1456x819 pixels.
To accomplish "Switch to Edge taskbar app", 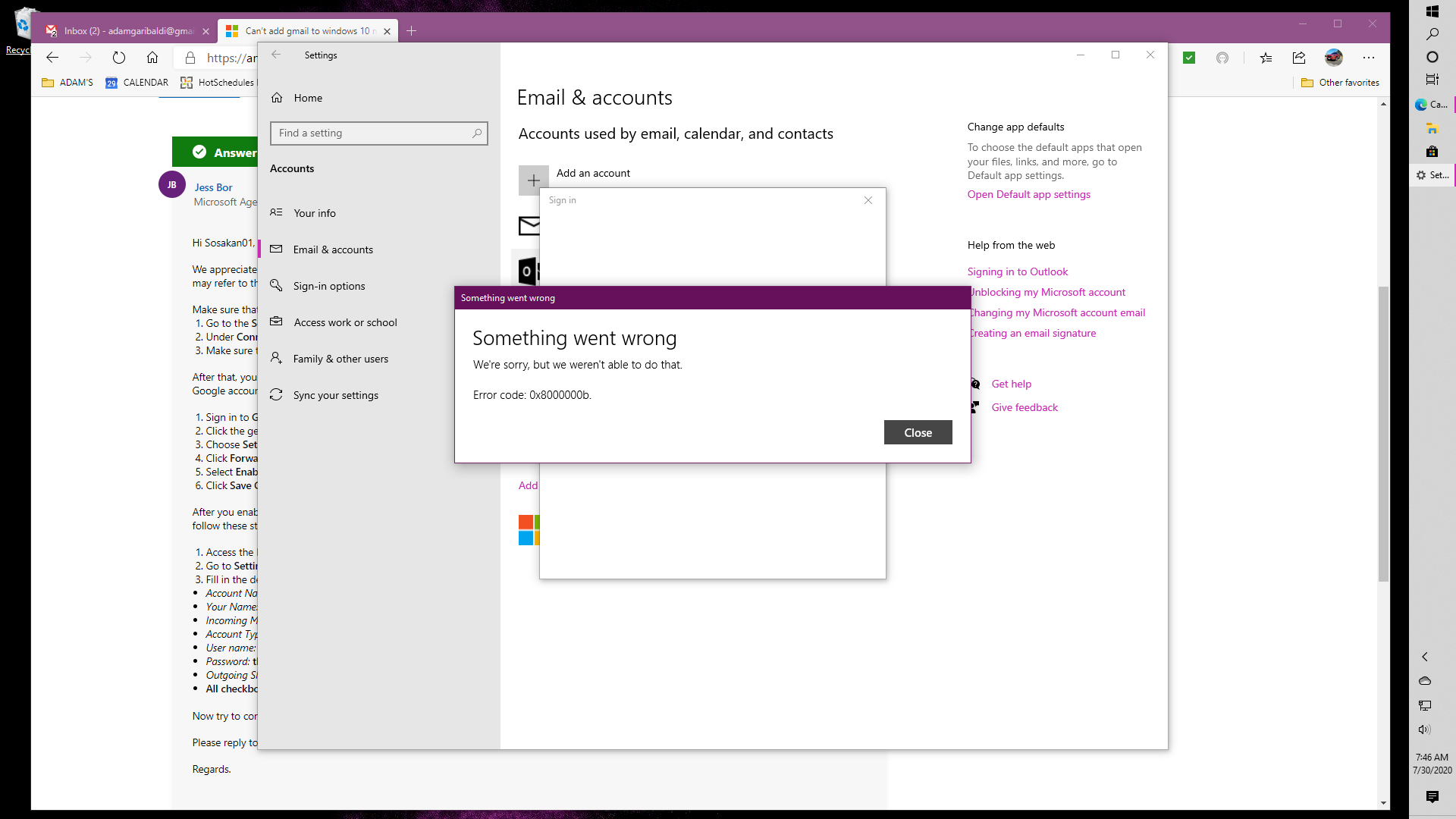I will pyautogui.click(x=1432, y=105).
